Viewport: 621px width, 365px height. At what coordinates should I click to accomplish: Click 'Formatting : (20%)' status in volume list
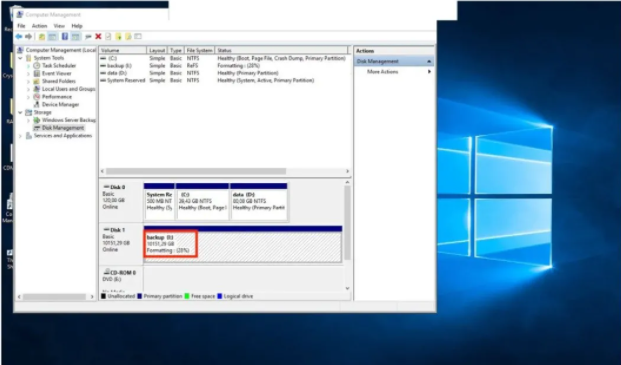click(x=238, y=66)
